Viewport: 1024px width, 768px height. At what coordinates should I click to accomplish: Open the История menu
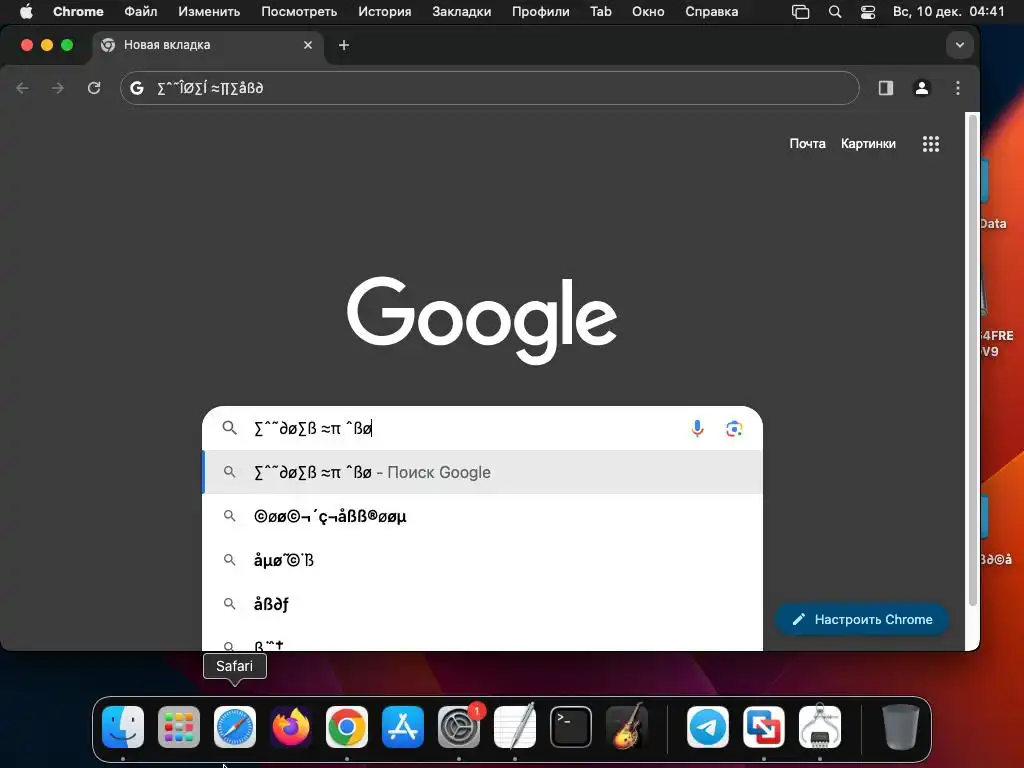385,12
